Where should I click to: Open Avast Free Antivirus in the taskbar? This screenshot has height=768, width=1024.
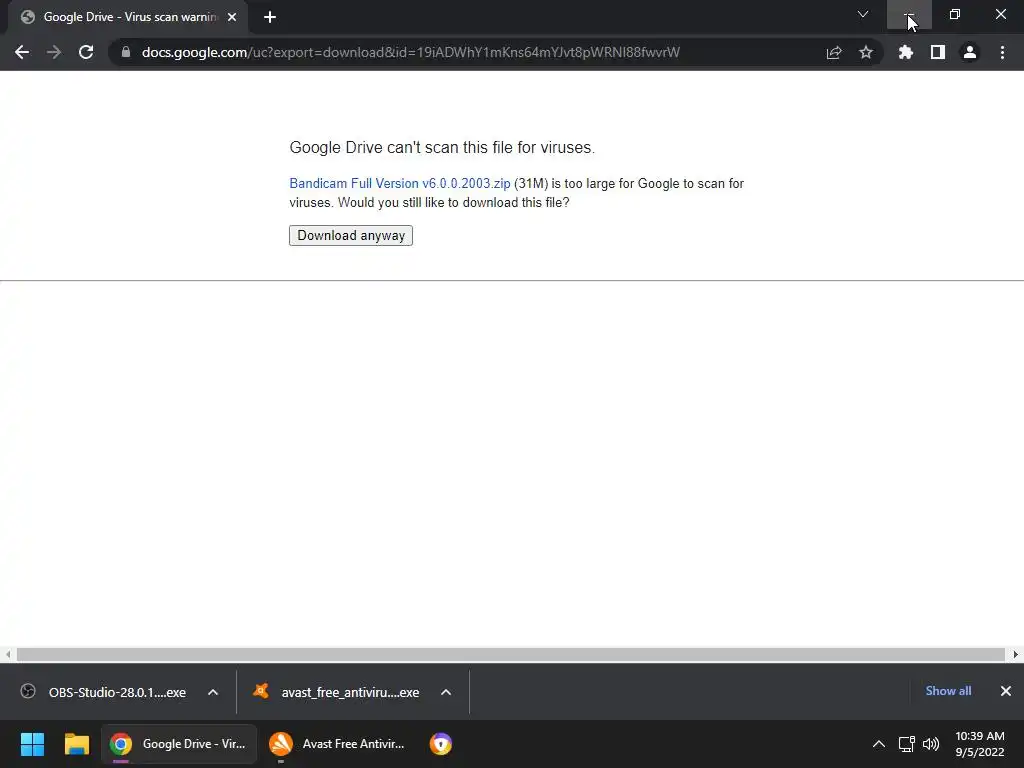coord(338,744)
